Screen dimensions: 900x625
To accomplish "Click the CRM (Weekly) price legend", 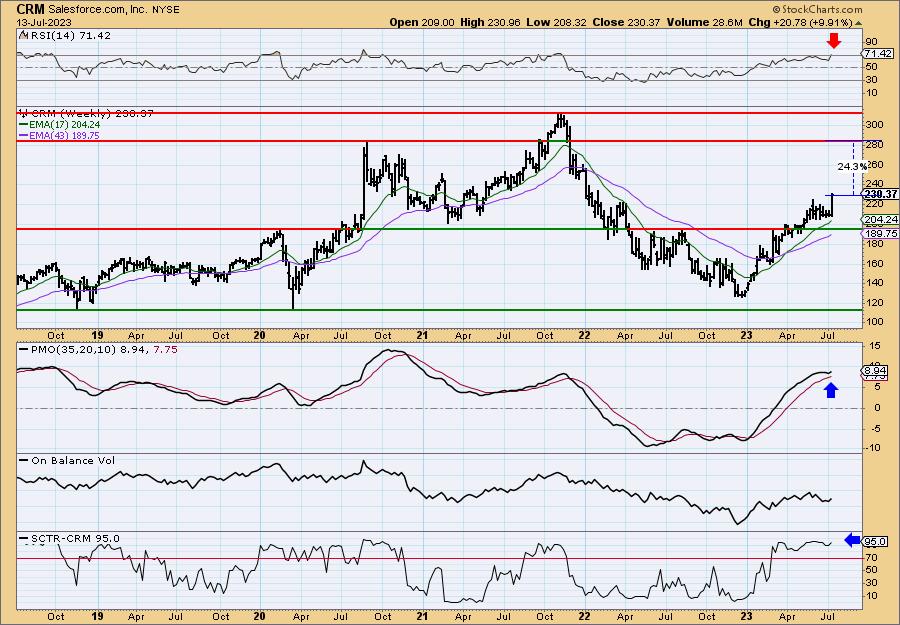I will [86, 114].
